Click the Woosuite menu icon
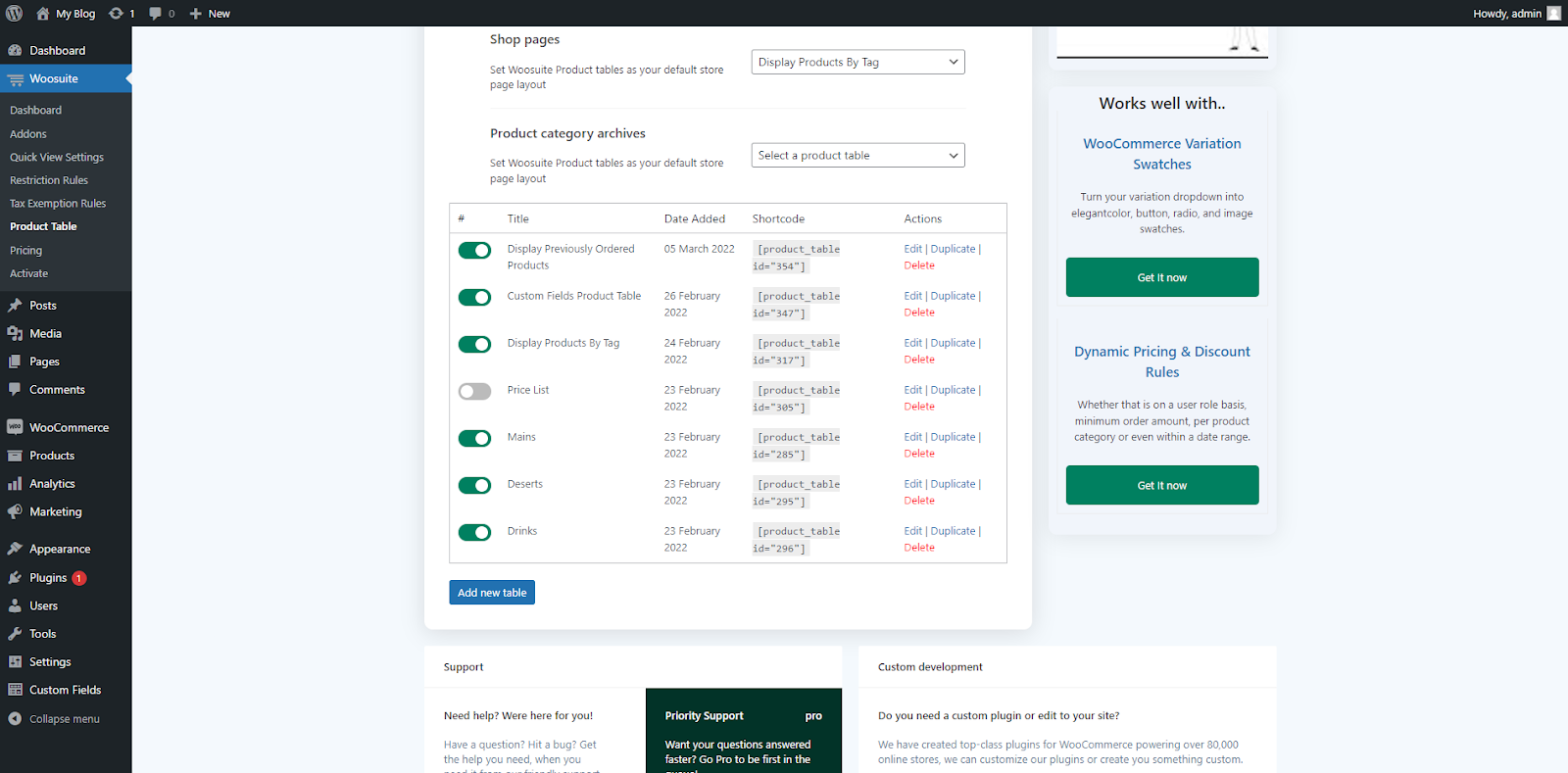The image size is (1568, 773). click(x=15, y=79)
